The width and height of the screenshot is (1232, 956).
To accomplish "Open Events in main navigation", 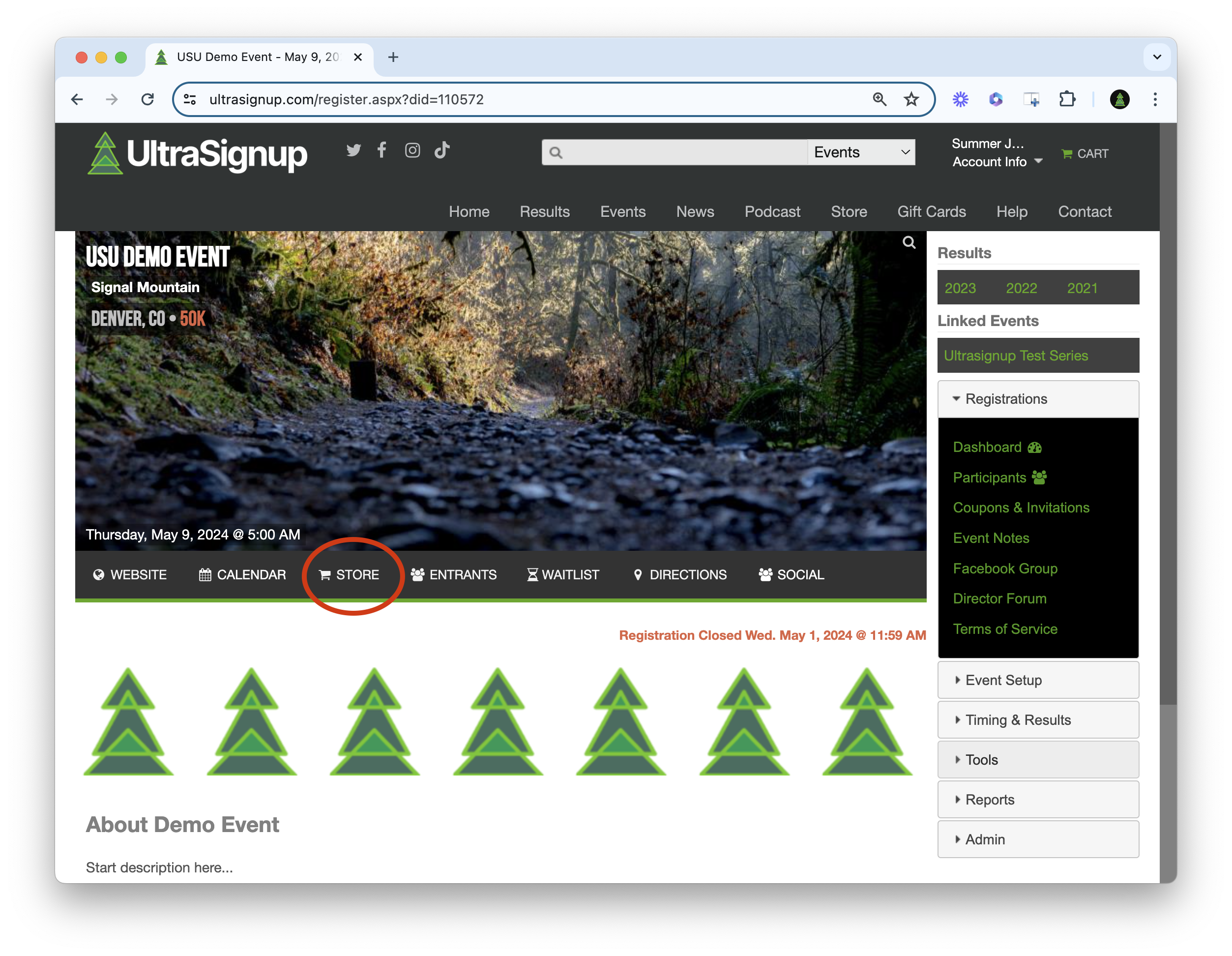I will click(623, 211).
